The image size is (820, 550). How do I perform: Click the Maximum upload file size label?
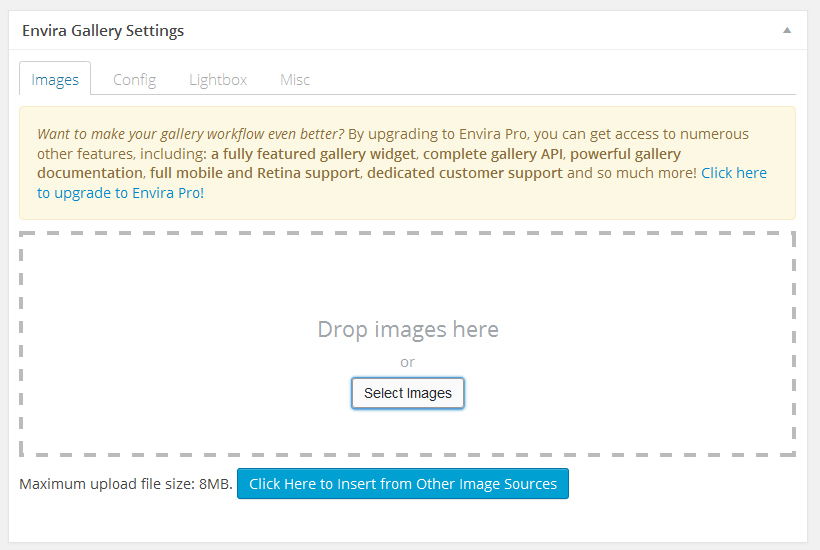pyautogui.click(x=125, y=484)
